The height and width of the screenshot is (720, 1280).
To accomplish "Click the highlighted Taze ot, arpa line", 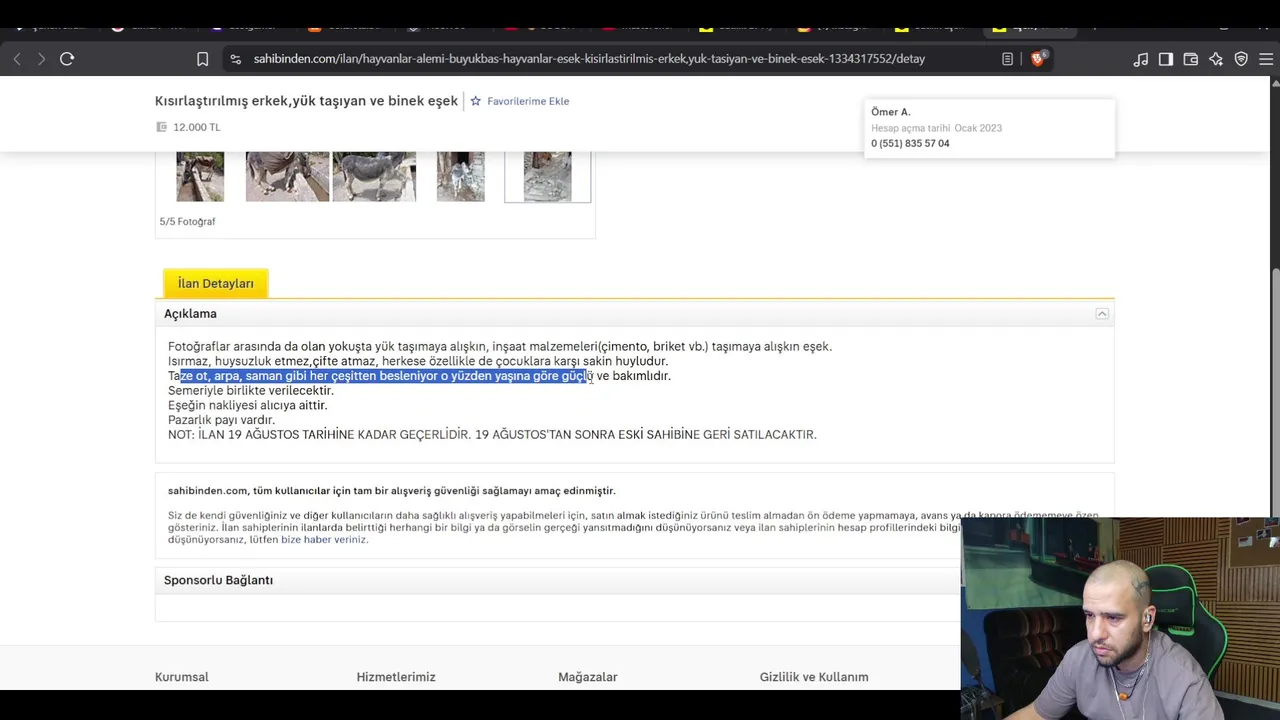I will point(419,376).
